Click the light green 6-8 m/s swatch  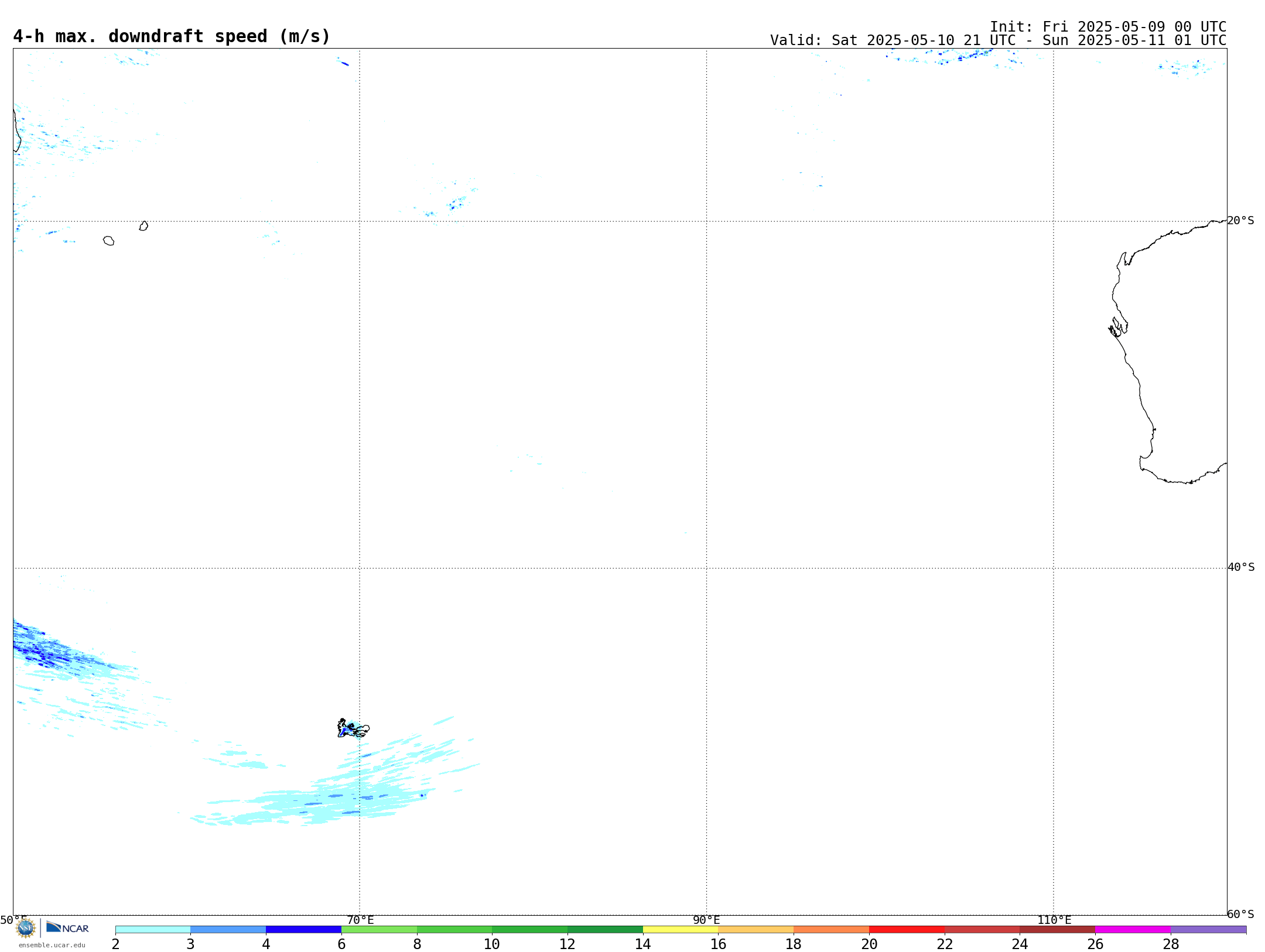click(379, 930)
